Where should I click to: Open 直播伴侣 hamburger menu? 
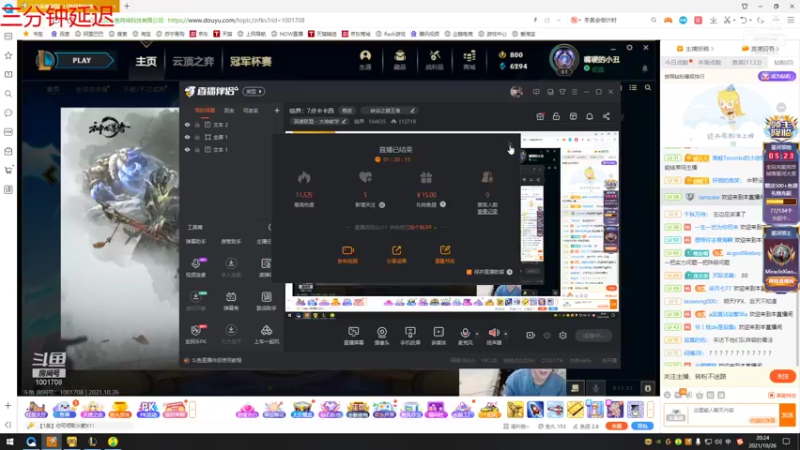(x=574, y=92)
